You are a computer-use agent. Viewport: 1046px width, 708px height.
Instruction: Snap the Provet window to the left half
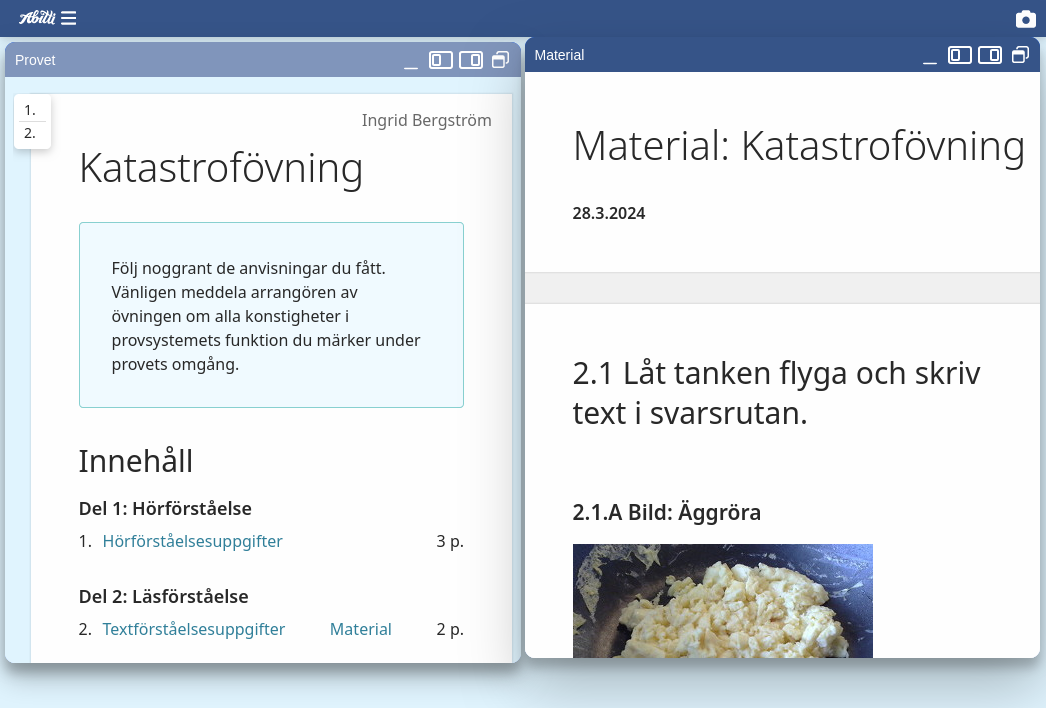[x=440, y=60]
